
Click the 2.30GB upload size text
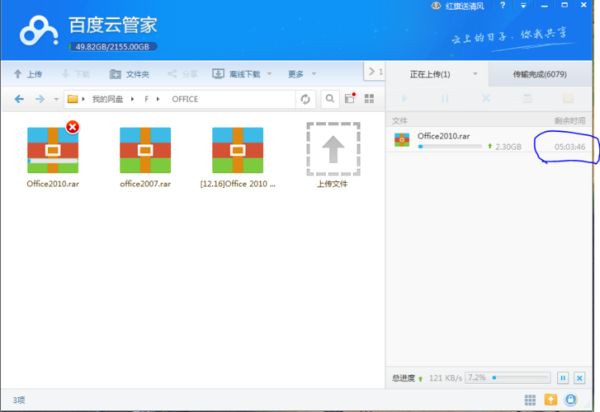tap(508, 147)
